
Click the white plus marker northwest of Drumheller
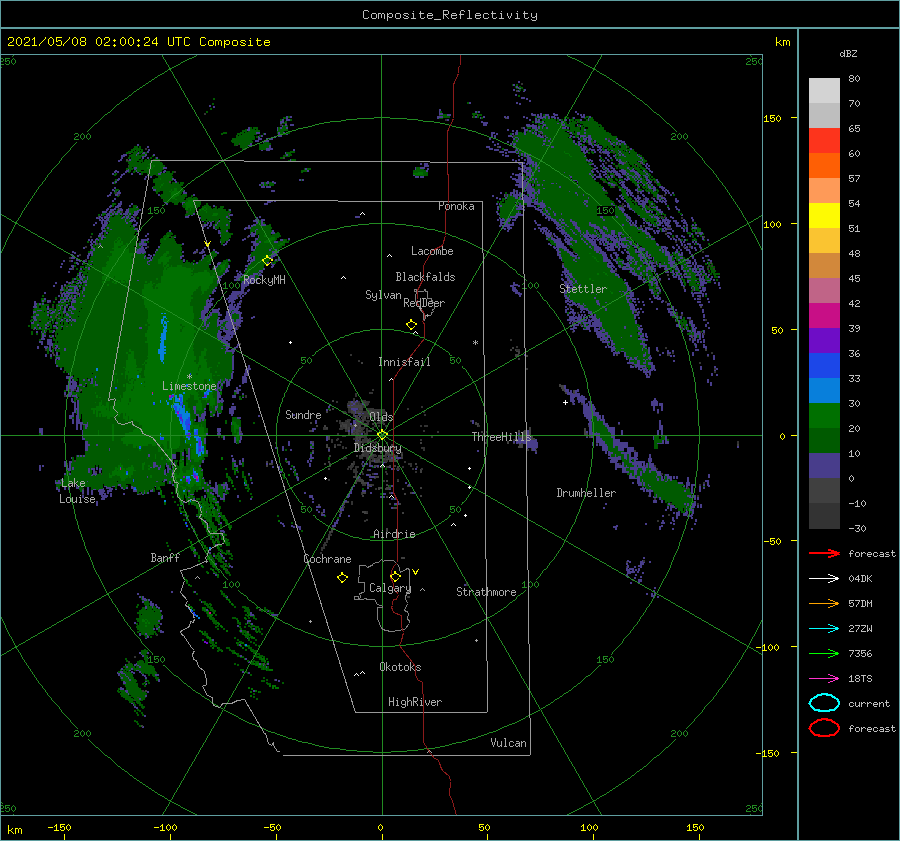pyautogui.click(x=565, y=402)
